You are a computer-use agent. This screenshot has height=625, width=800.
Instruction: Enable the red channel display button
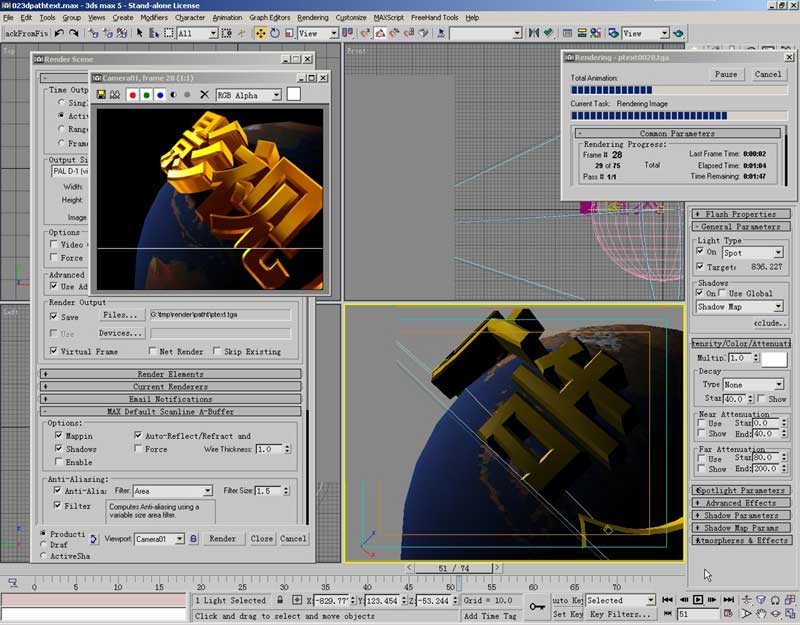132,95
